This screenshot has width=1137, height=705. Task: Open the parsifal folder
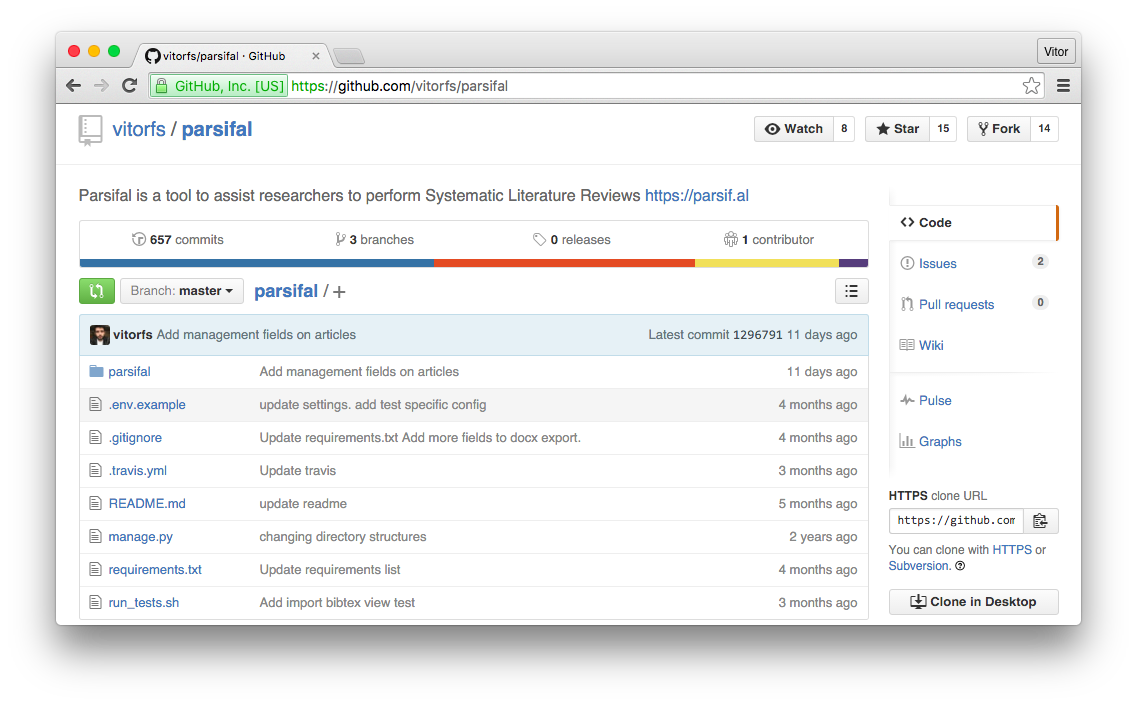click(129, 371)
